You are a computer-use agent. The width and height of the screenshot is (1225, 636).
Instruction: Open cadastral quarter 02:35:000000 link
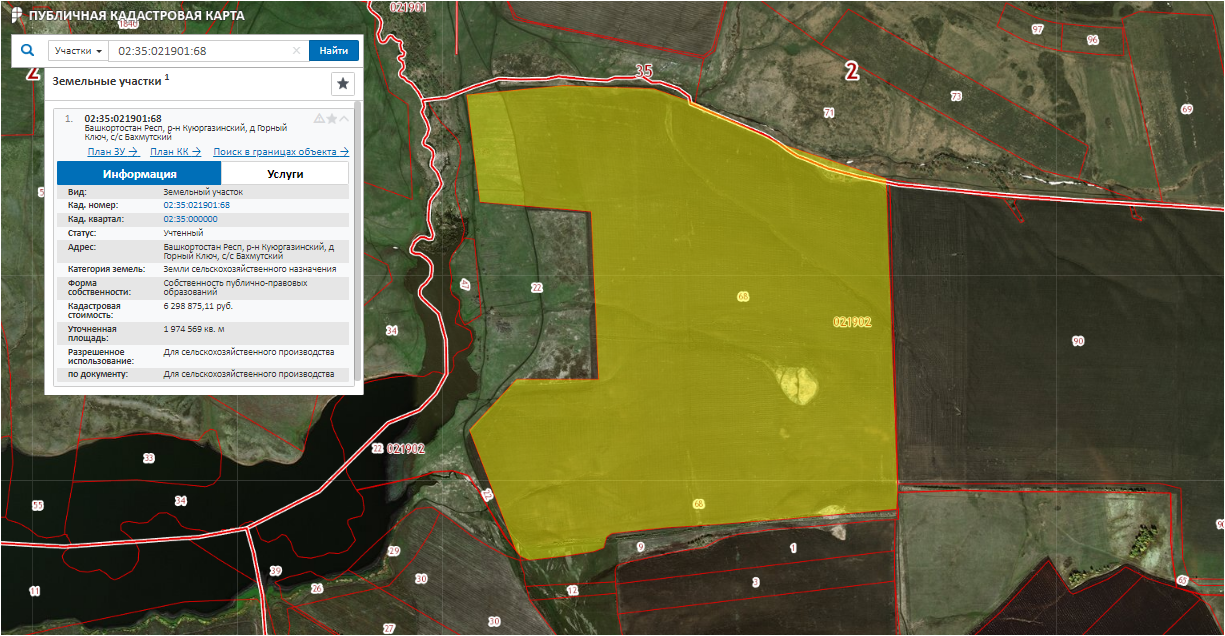coord(190,218)
